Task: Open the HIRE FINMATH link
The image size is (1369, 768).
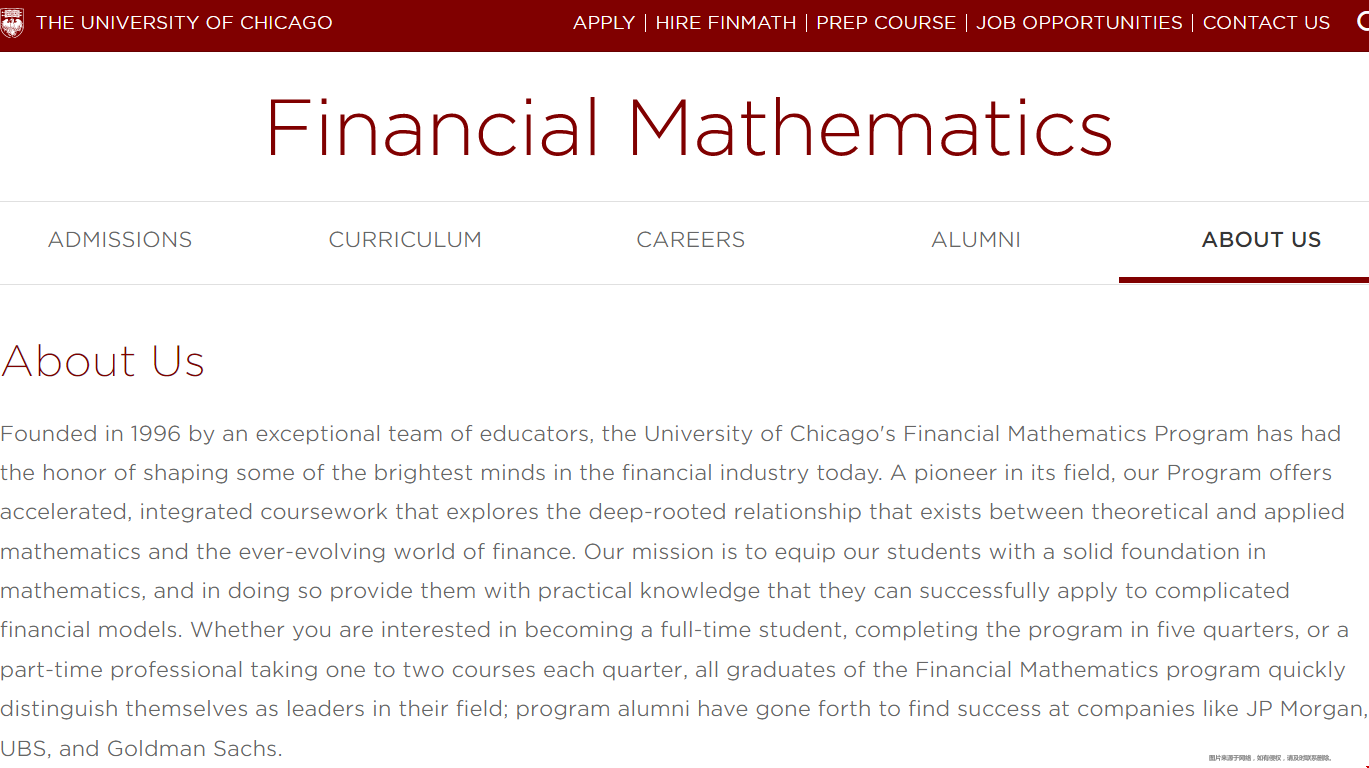Action: coord(726,22)
